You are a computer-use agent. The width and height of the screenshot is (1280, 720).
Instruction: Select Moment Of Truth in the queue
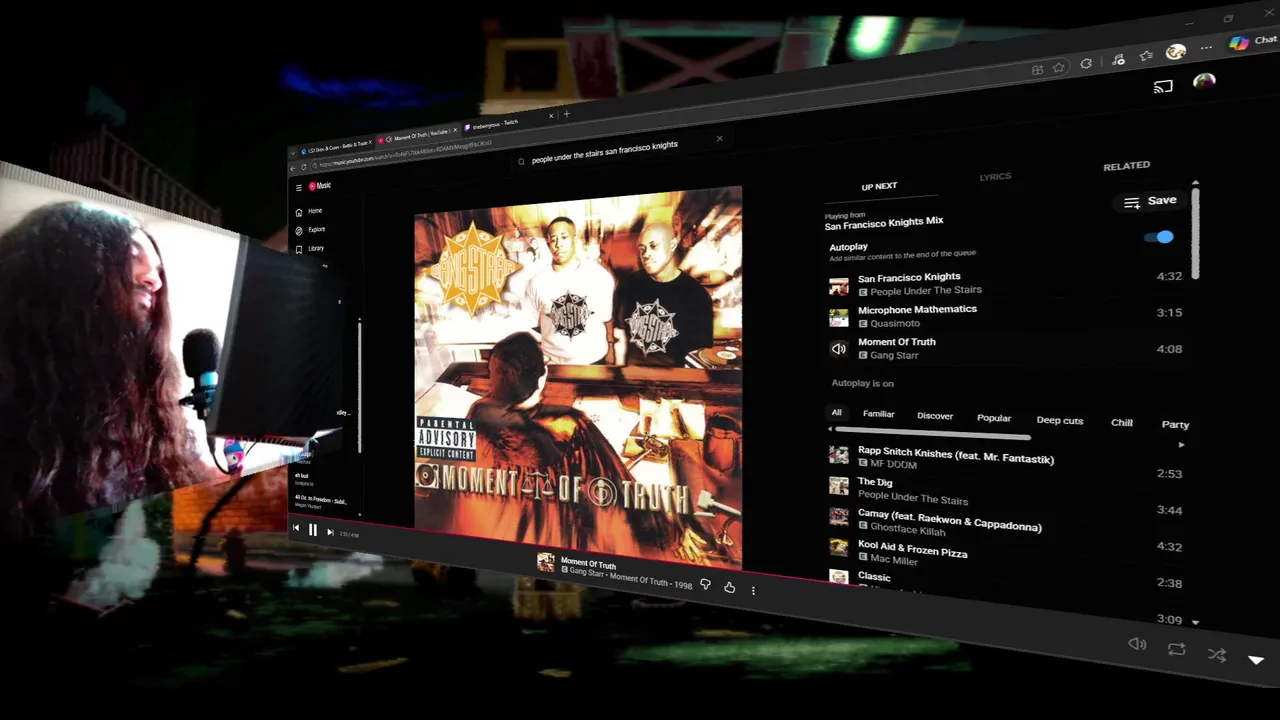tap(1005, 349)
